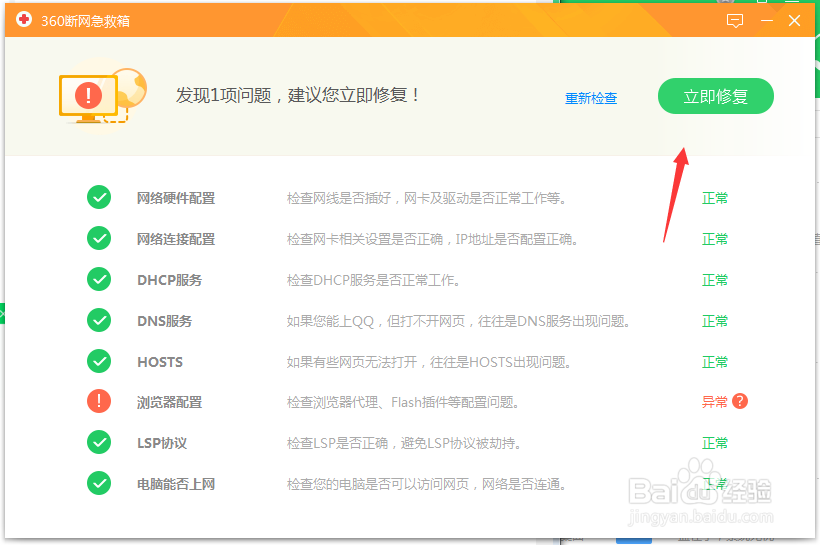820x545 pixels.
Task: Select the 浏览器配置 row label
Action: tap(169, 402)
